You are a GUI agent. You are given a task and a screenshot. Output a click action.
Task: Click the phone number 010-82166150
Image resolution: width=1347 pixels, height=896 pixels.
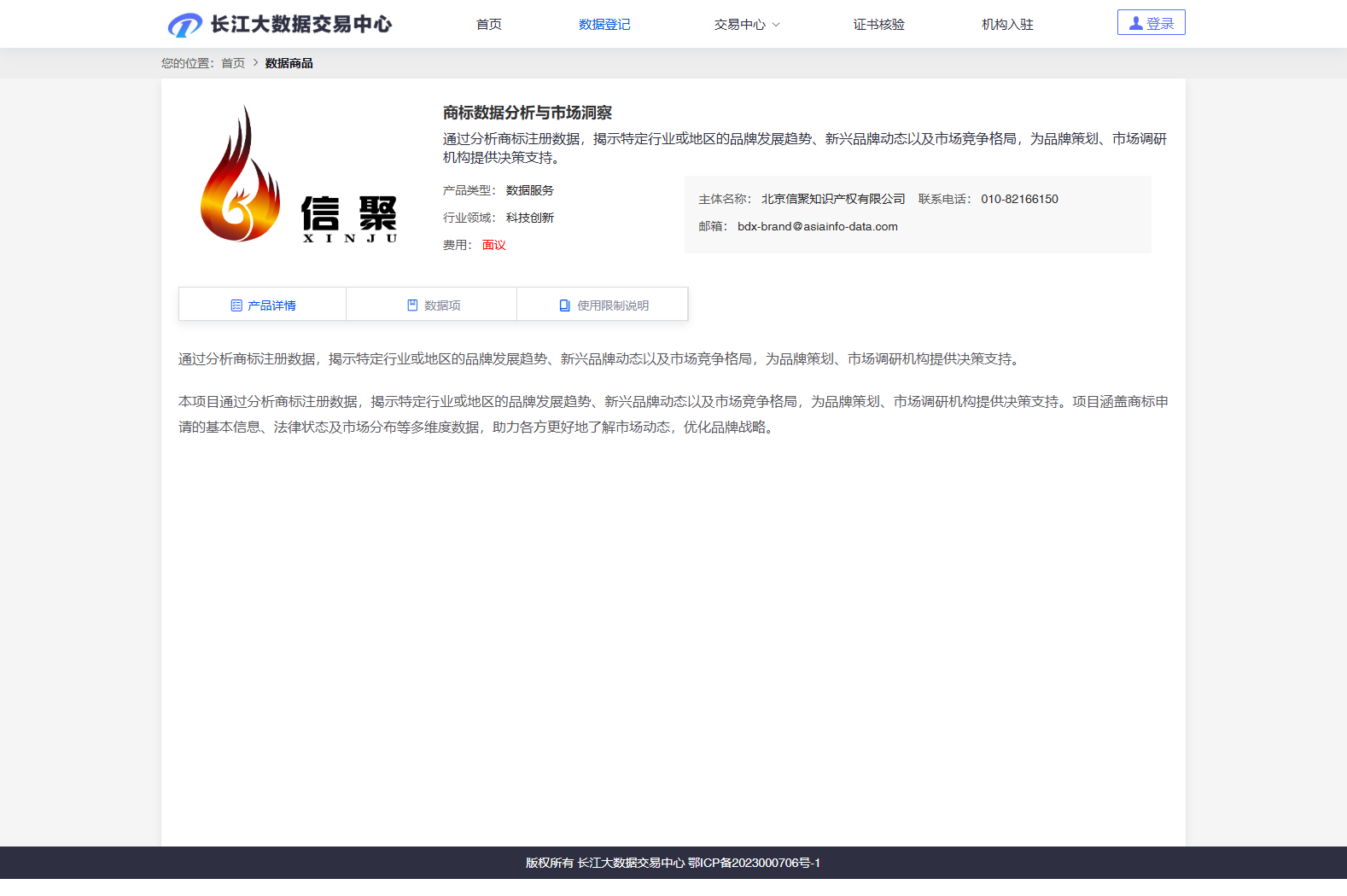pos(1019,199)
